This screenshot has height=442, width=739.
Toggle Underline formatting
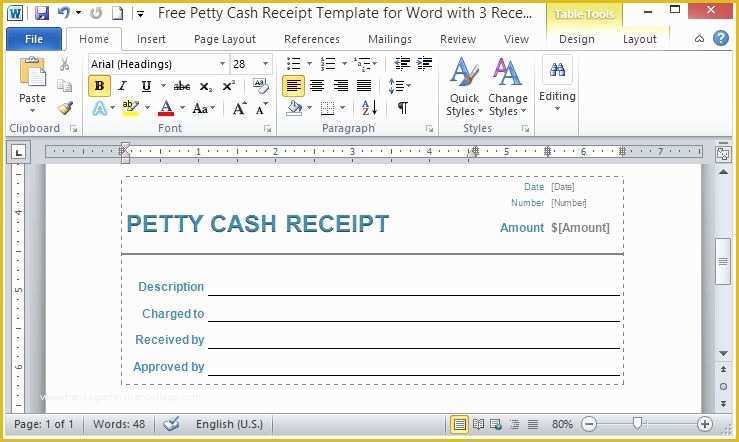click(x=146, y=86)
